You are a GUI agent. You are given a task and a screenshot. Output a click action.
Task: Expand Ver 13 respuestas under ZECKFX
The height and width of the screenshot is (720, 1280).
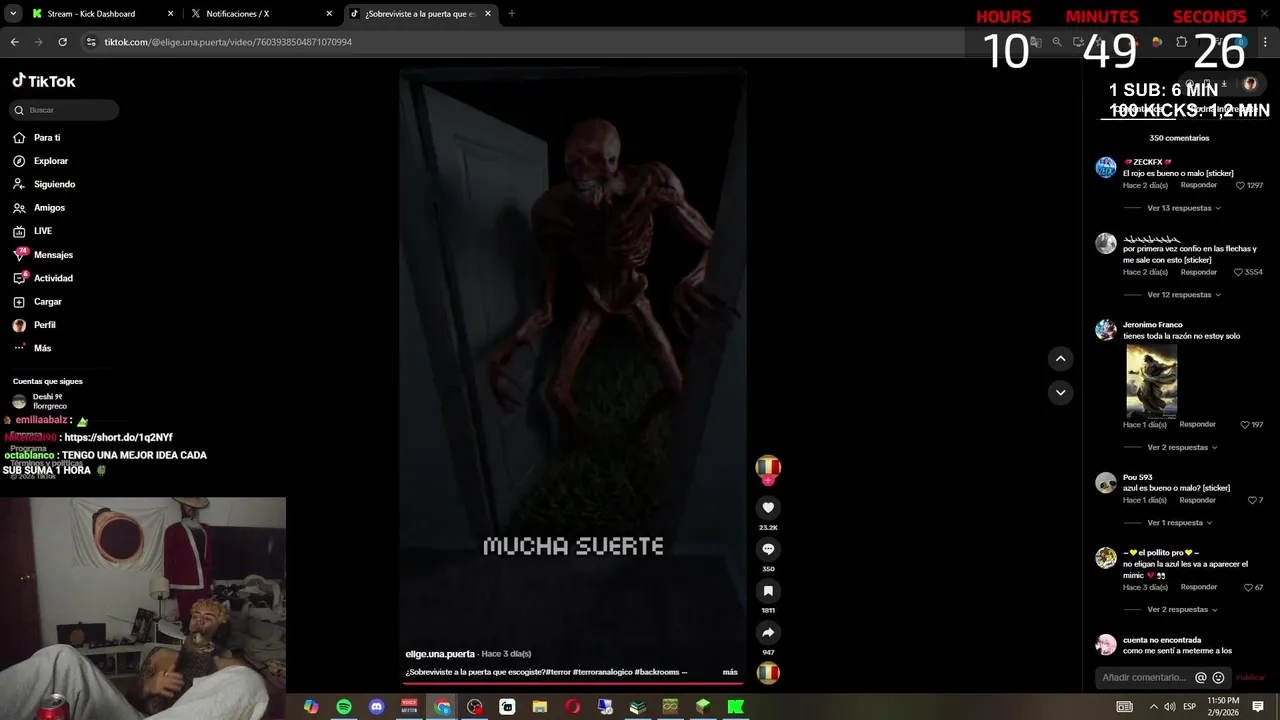[1184, 208]
